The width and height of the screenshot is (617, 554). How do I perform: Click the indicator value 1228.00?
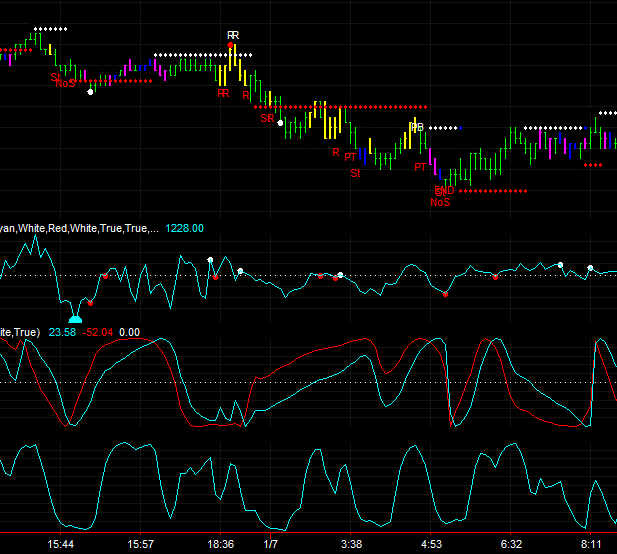click(184, 228)
